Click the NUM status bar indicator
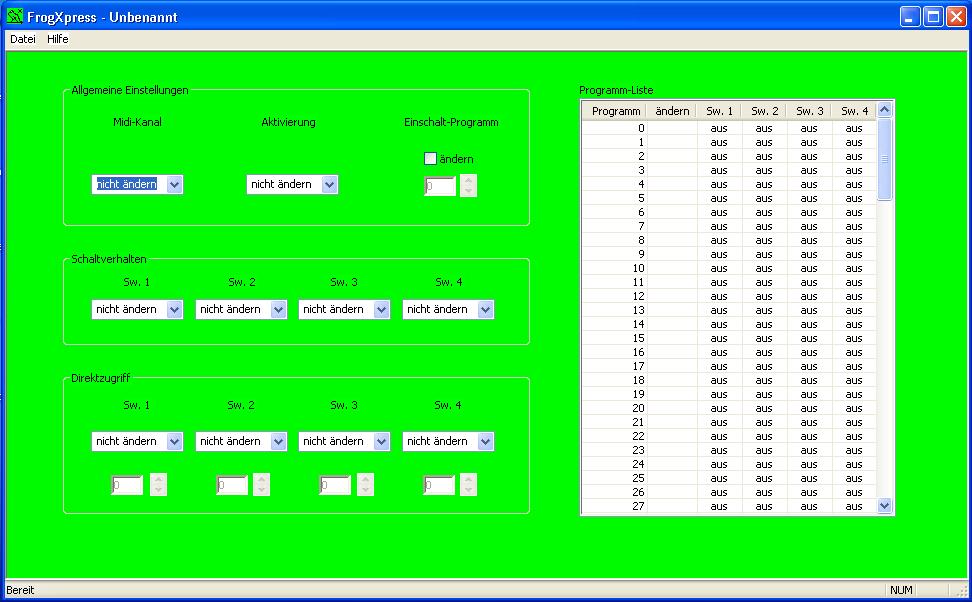972x602 pixels. pyautogui.click(x=901, y=590)
